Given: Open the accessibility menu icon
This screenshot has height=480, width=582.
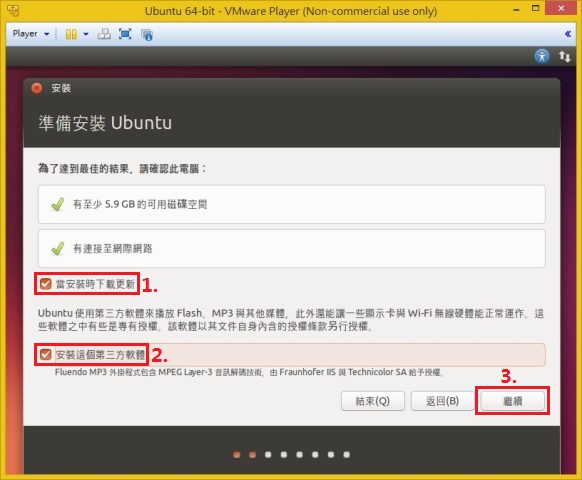Looking at the screenshot, I should 542,56.
